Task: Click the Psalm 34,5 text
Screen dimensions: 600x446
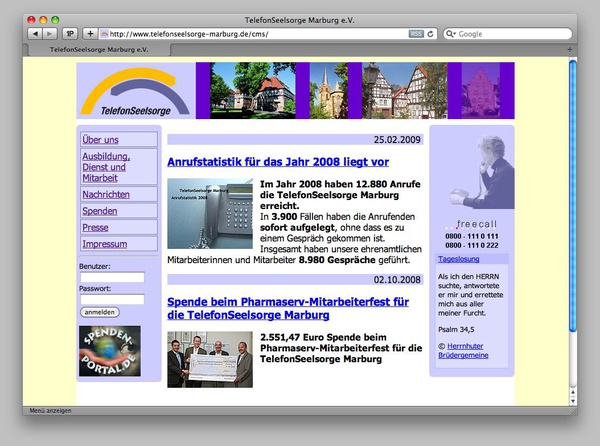Action: (x=456, y=329)
